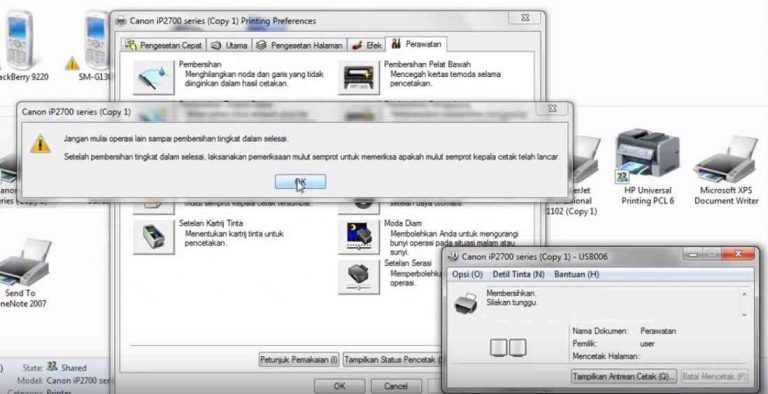Switch to the Pengesetan Cepat tab
The width and height of the screenshot is (768, 394).
click(164, 45)
